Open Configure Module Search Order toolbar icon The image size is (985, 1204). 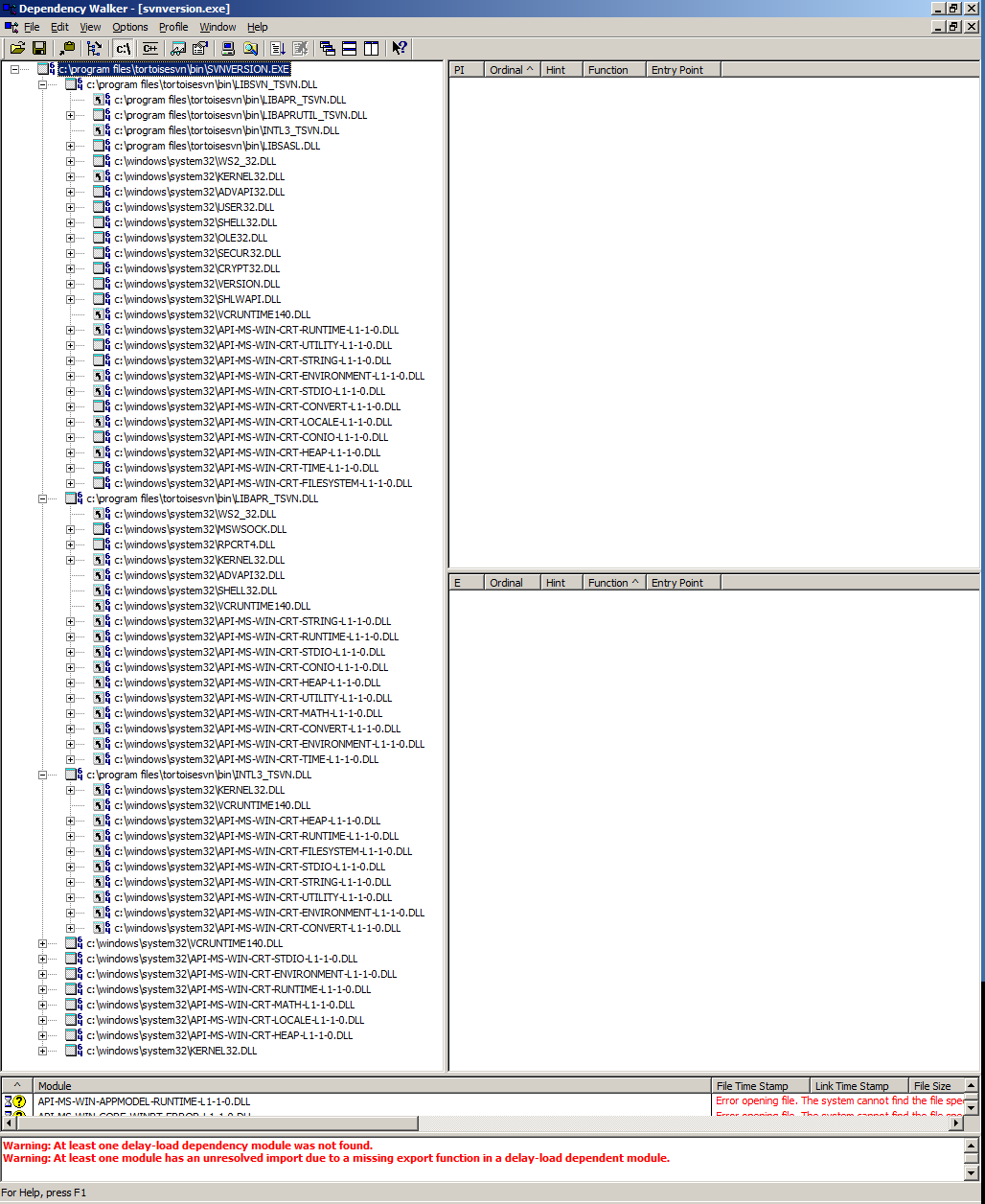250,48
